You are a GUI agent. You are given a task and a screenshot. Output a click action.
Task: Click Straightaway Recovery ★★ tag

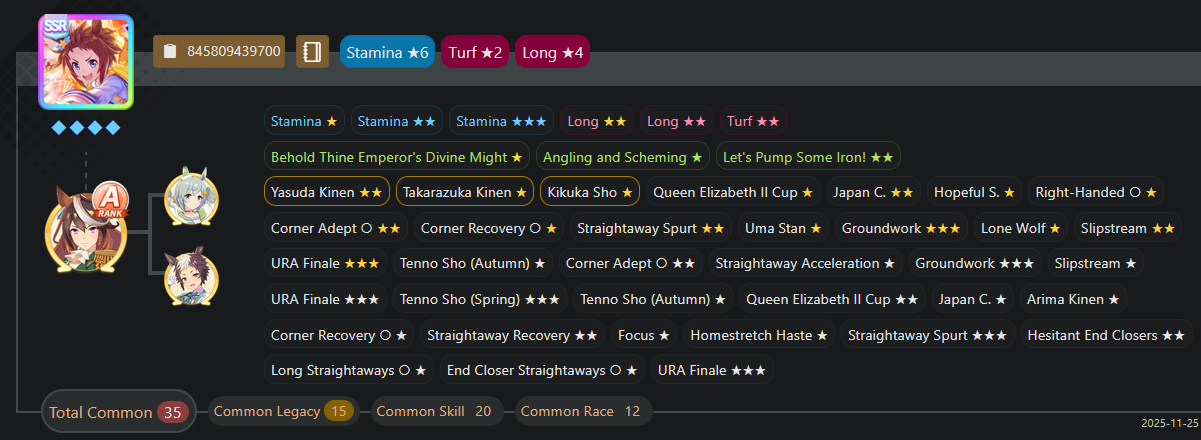point(513,335)
